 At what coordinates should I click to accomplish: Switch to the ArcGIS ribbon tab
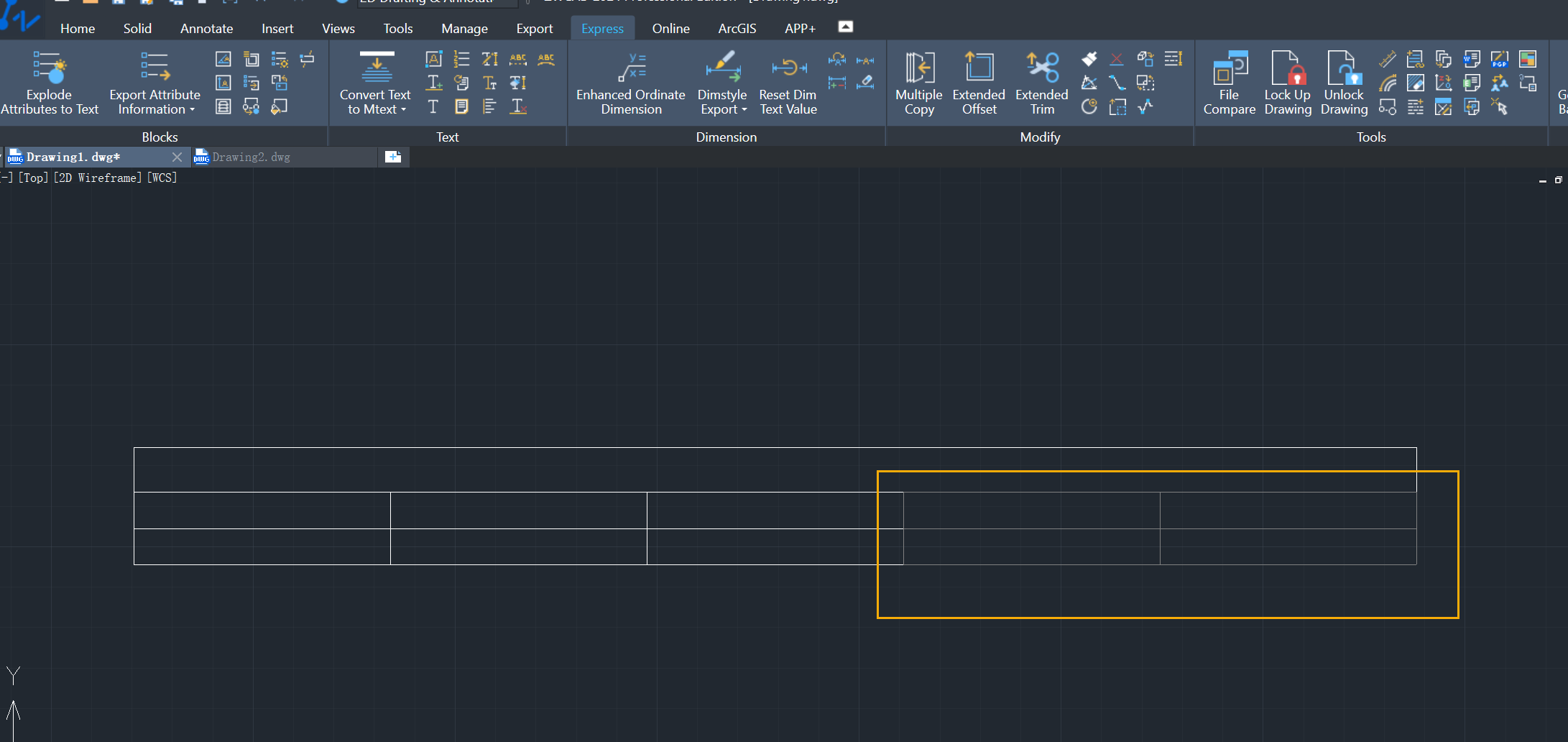click(x=737, y=28)
